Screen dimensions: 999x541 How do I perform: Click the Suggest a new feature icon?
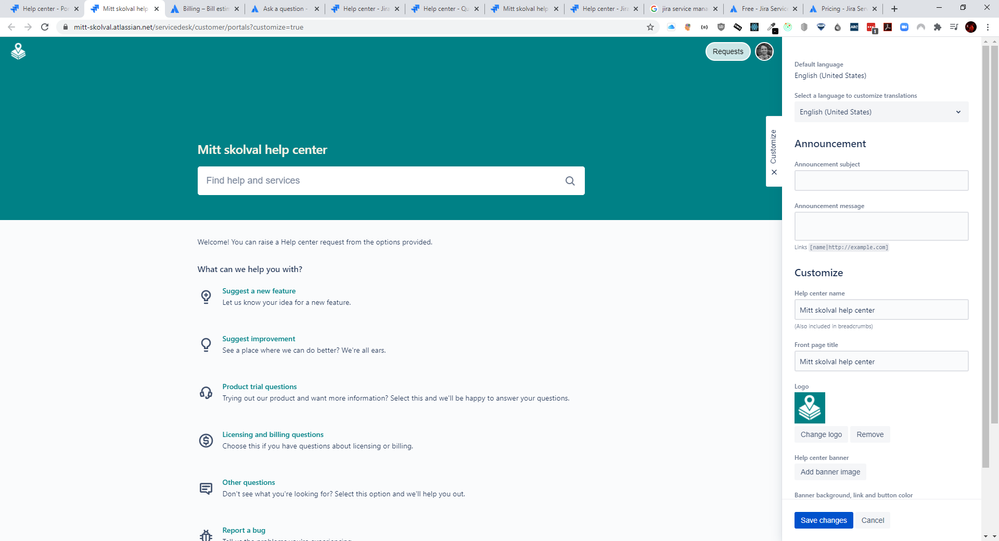206,296
